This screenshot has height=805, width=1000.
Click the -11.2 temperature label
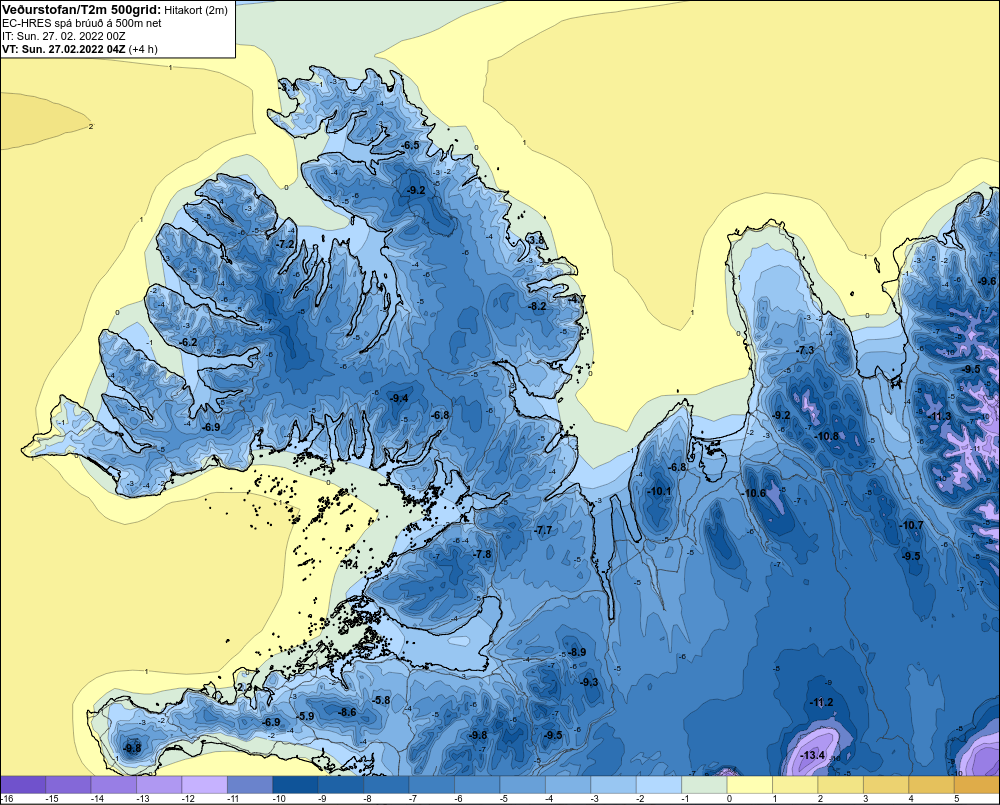(821, 702)
